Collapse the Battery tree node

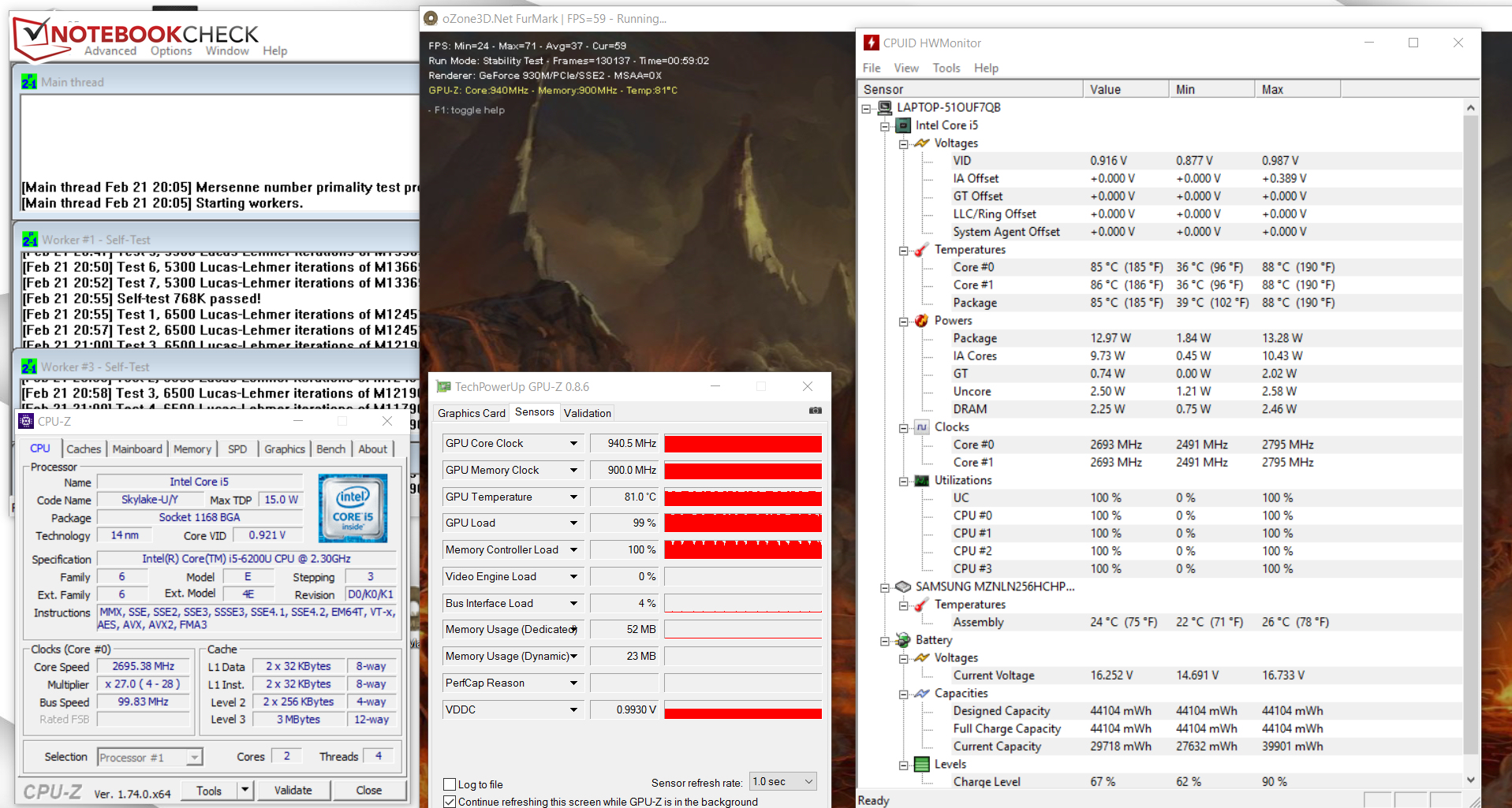(885, 641)
